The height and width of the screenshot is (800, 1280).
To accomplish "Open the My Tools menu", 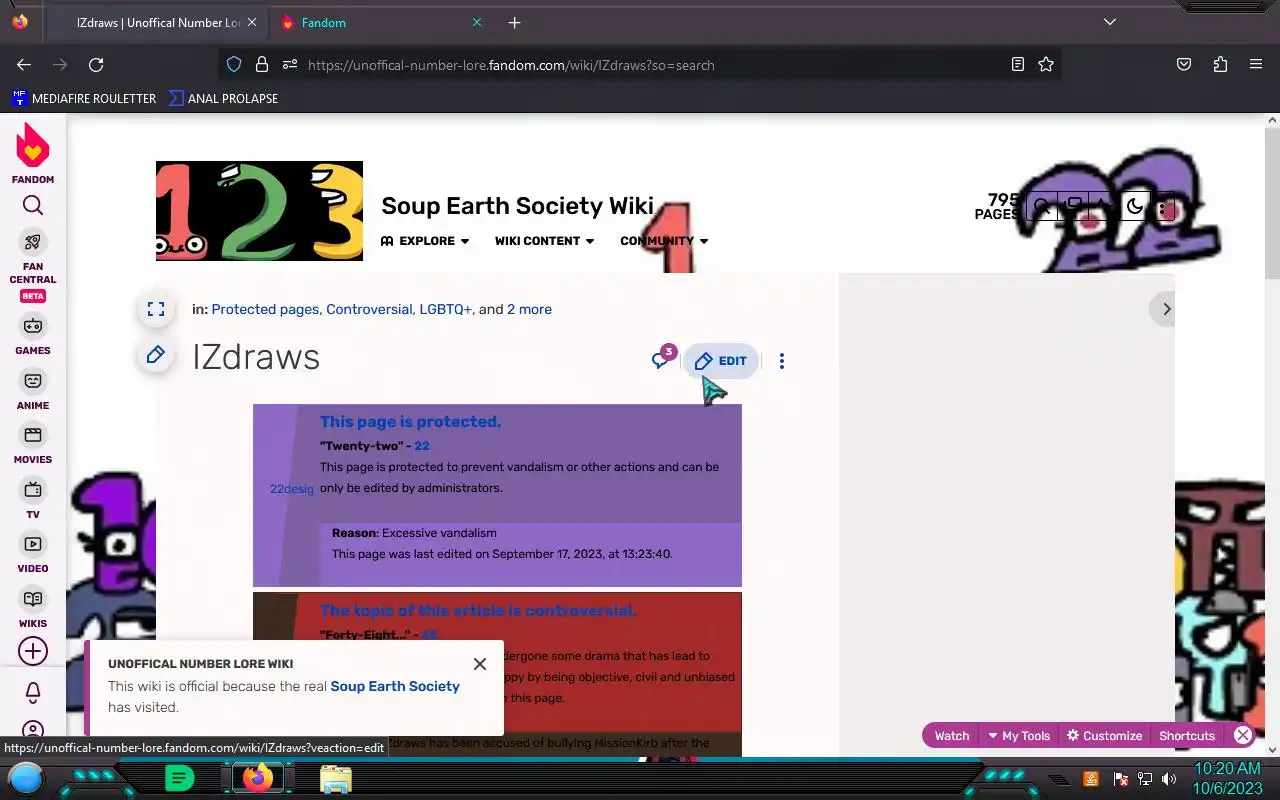I will pos(1019,735).
